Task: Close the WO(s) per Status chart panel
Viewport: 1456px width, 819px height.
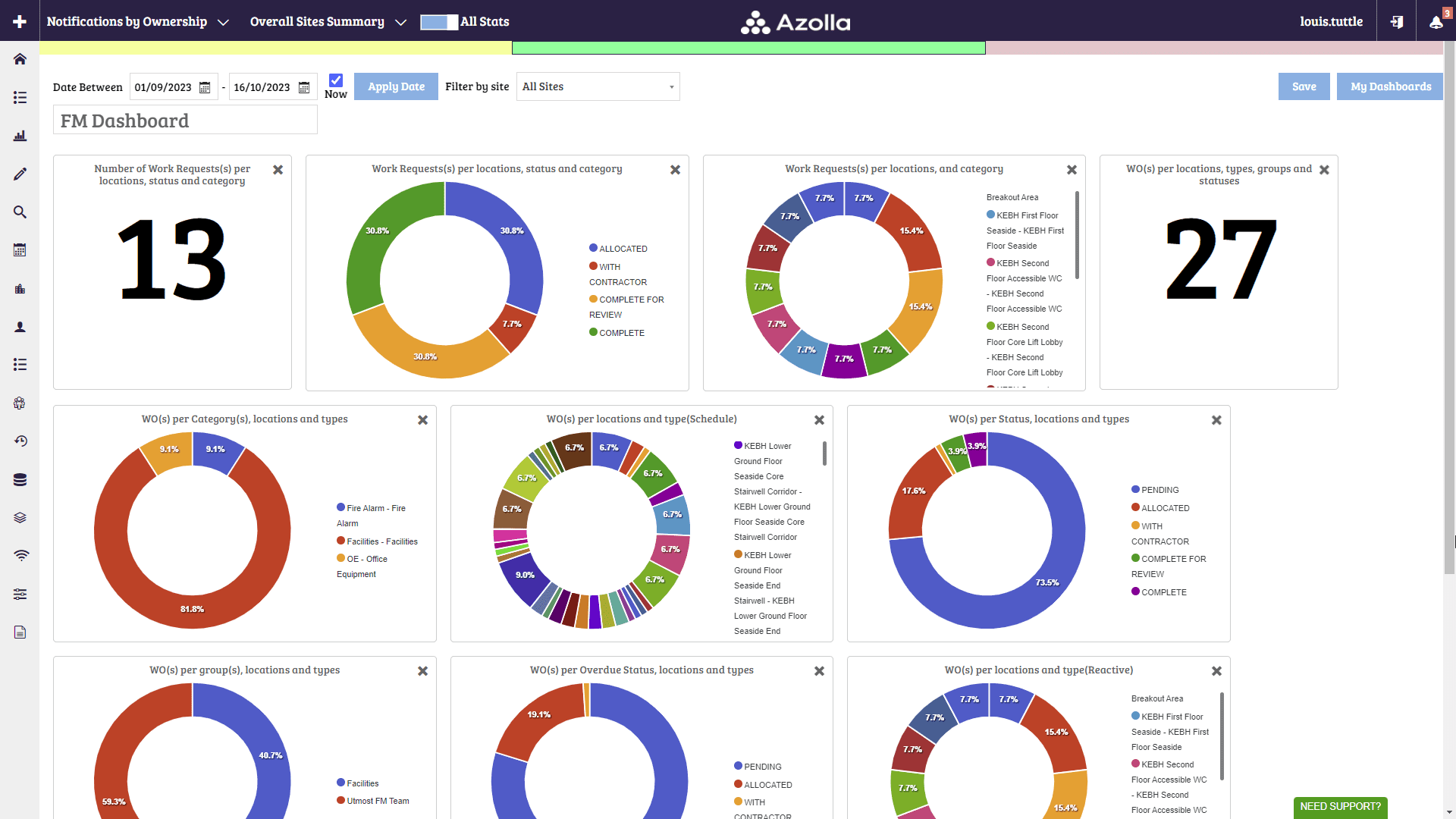Action: (x=1216, y=420)
